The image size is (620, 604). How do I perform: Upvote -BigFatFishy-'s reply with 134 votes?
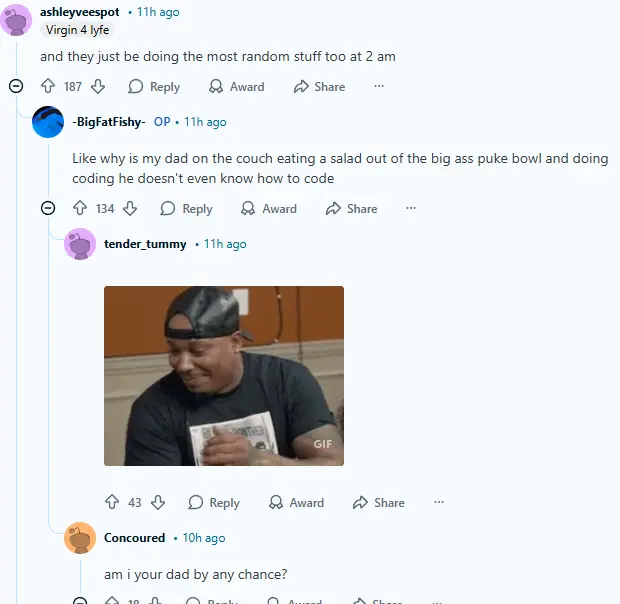point(80,209)
